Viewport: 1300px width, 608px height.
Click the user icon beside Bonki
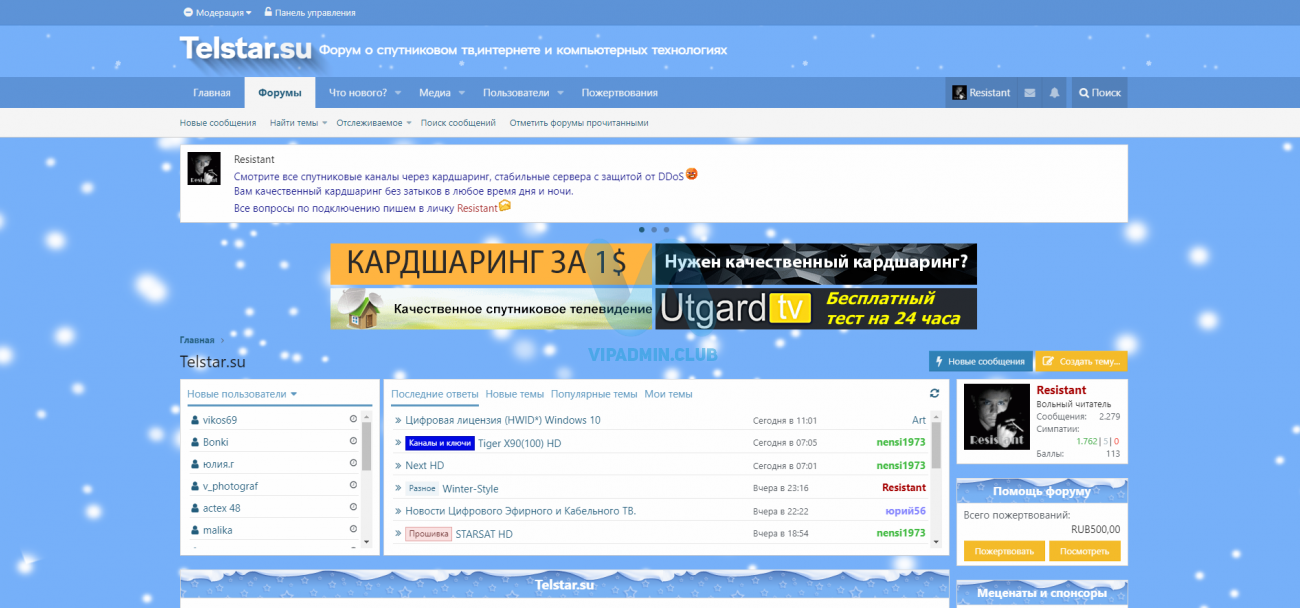point(195,442)
